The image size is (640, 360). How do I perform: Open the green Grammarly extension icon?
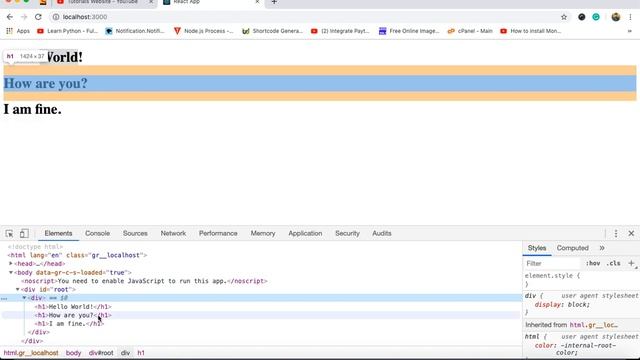point(596,17)
